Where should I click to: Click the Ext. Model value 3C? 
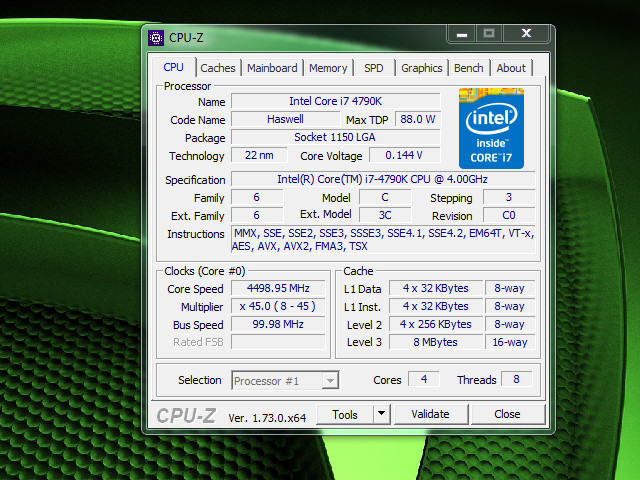(x=385, y=215)
